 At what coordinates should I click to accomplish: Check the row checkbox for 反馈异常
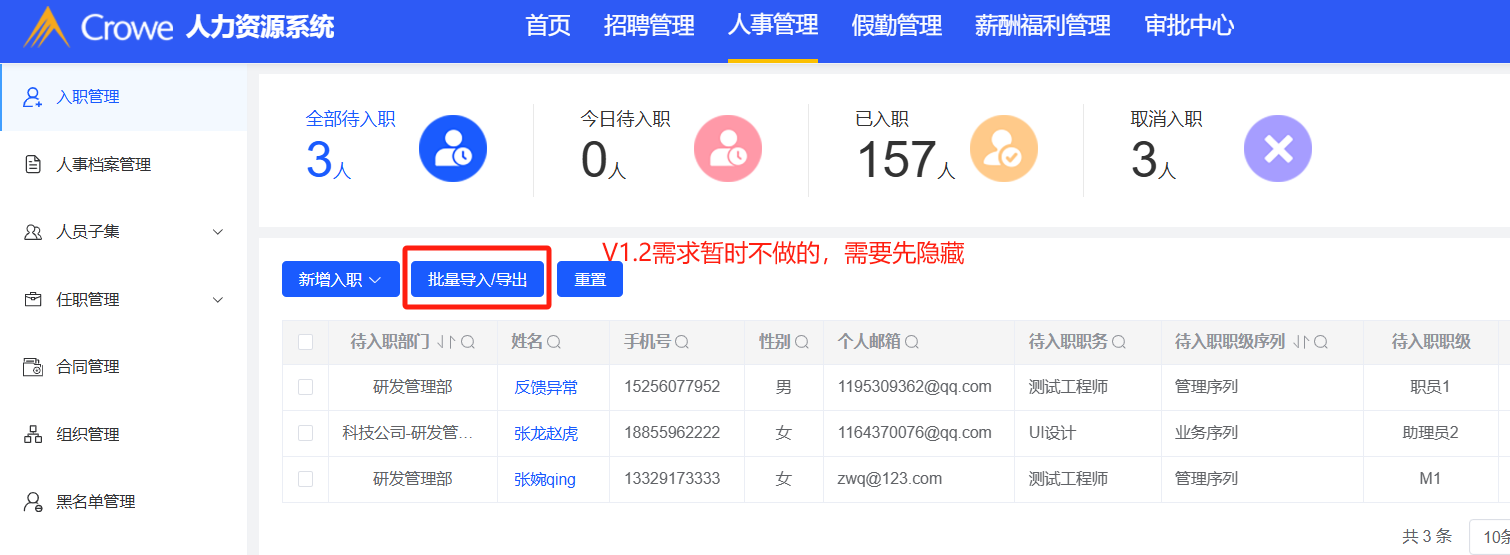point(306,387)
